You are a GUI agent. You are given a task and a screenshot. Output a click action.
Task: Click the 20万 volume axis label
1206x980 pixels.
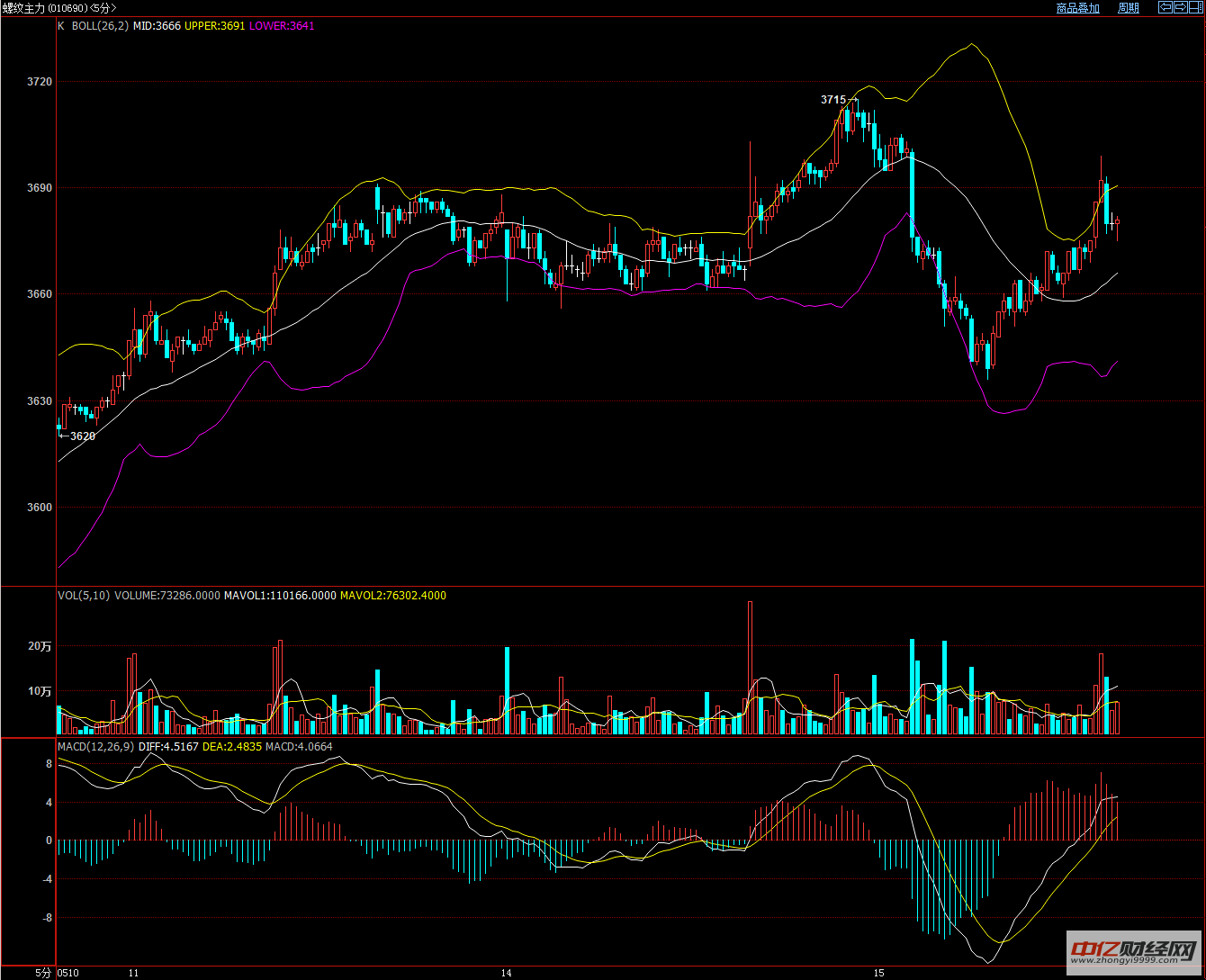click(40, 646)
